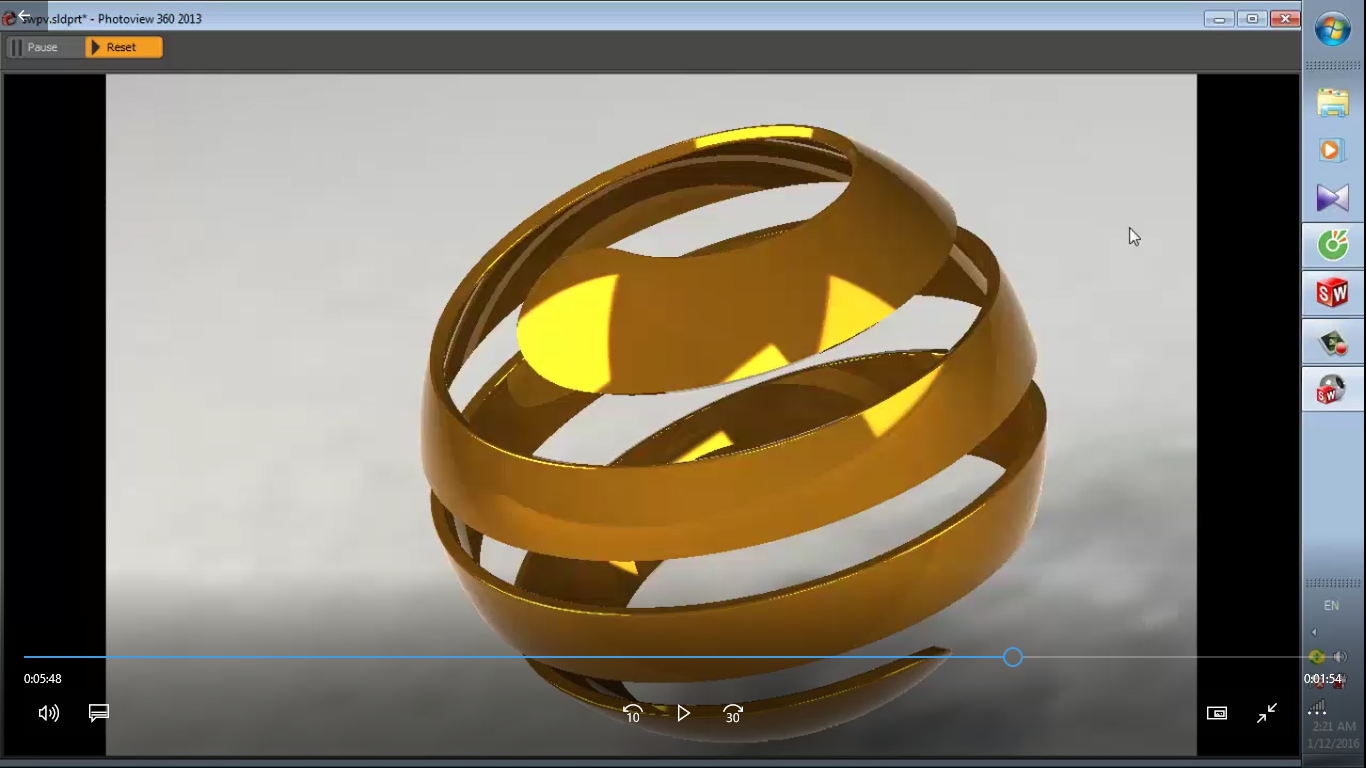The width and height of the screenshot is (1366, 768).
Task: Open SolidWorks from the taskbar
Action: tap(1333, 294)
